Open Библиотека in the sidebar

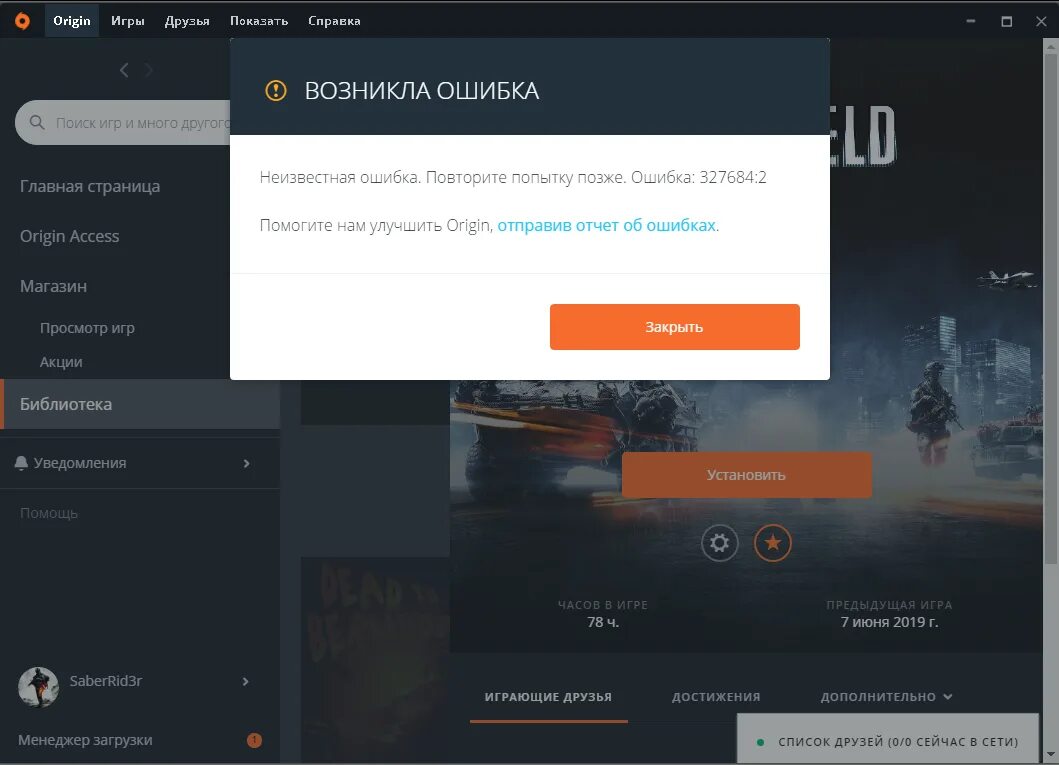140,404
